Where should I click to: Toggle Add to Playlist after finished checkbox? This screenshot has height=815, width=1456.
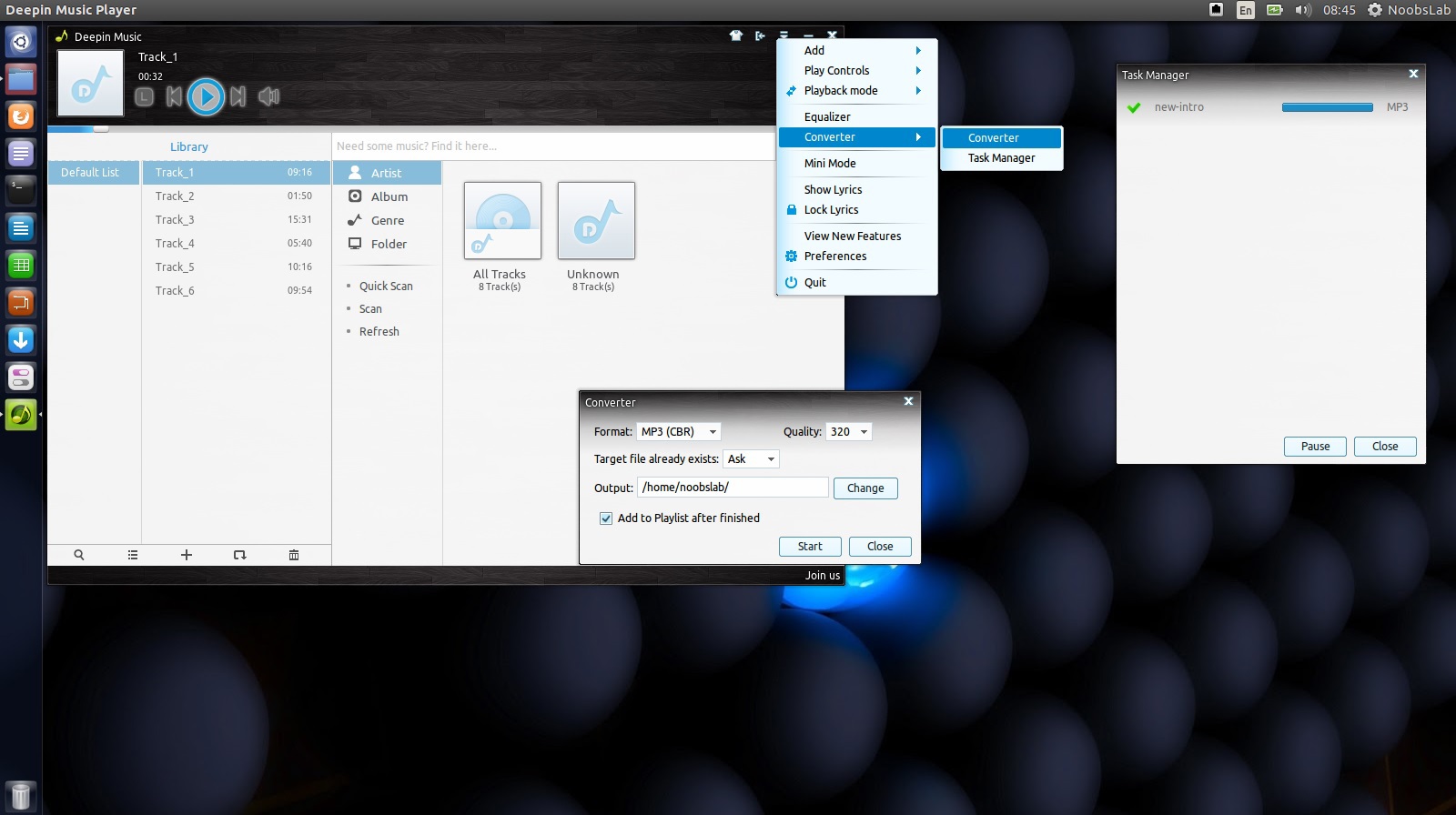coord(606,518)
